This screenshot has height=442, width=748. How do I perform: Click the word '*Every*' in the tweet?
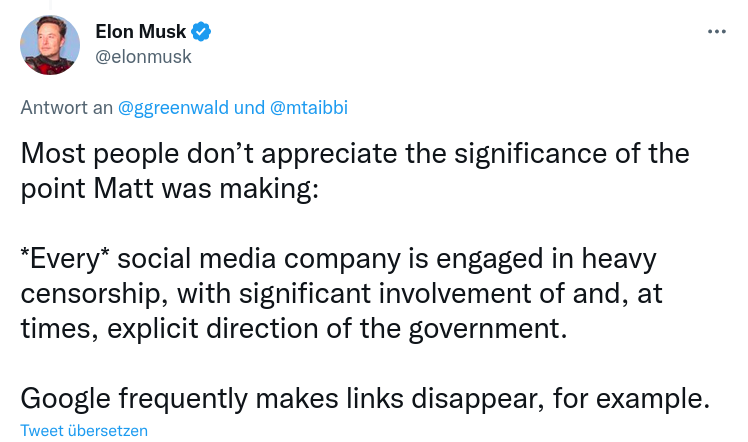(65, 259)
